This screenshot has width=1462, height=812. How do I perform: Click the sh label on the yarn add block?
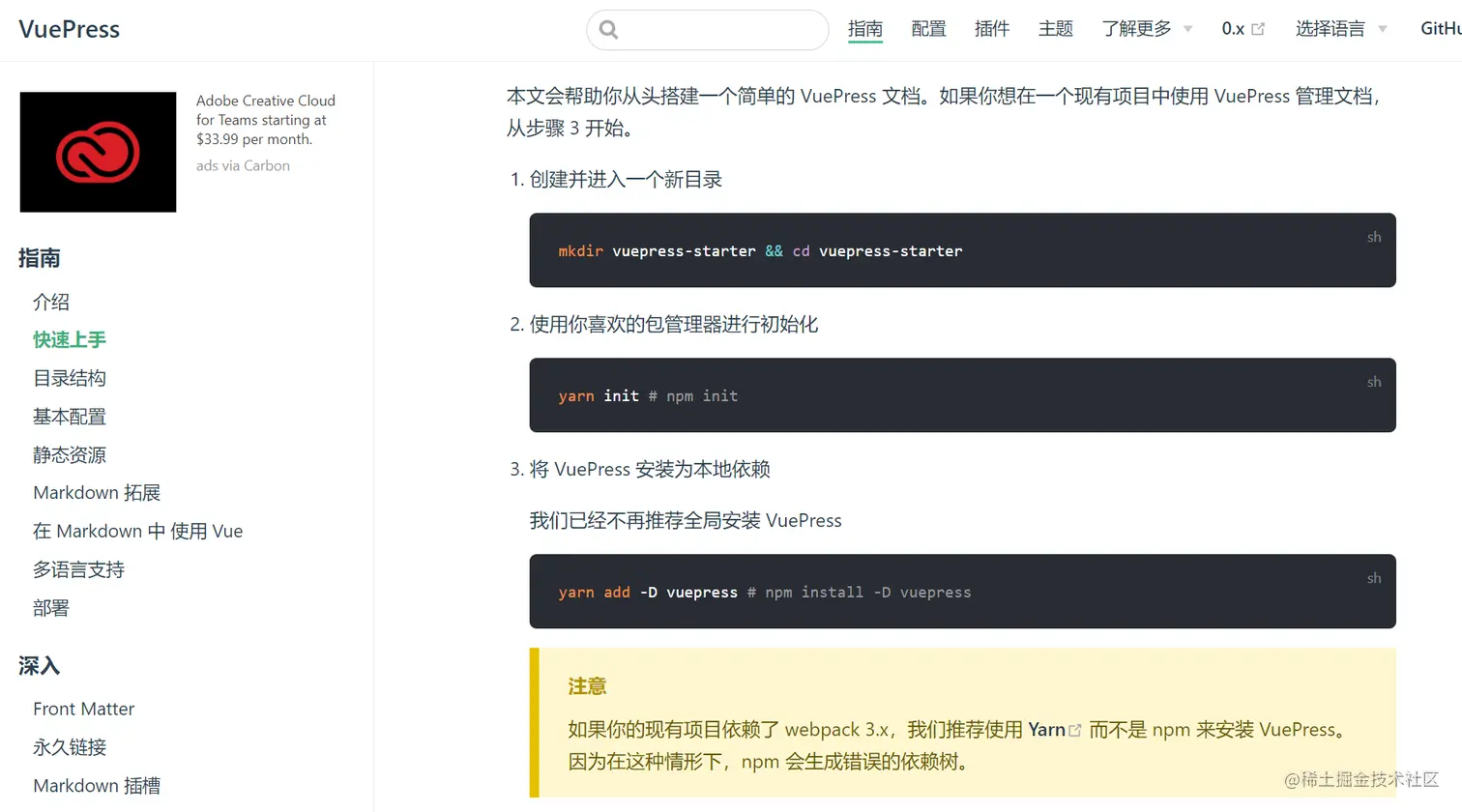coord(1374,578)
